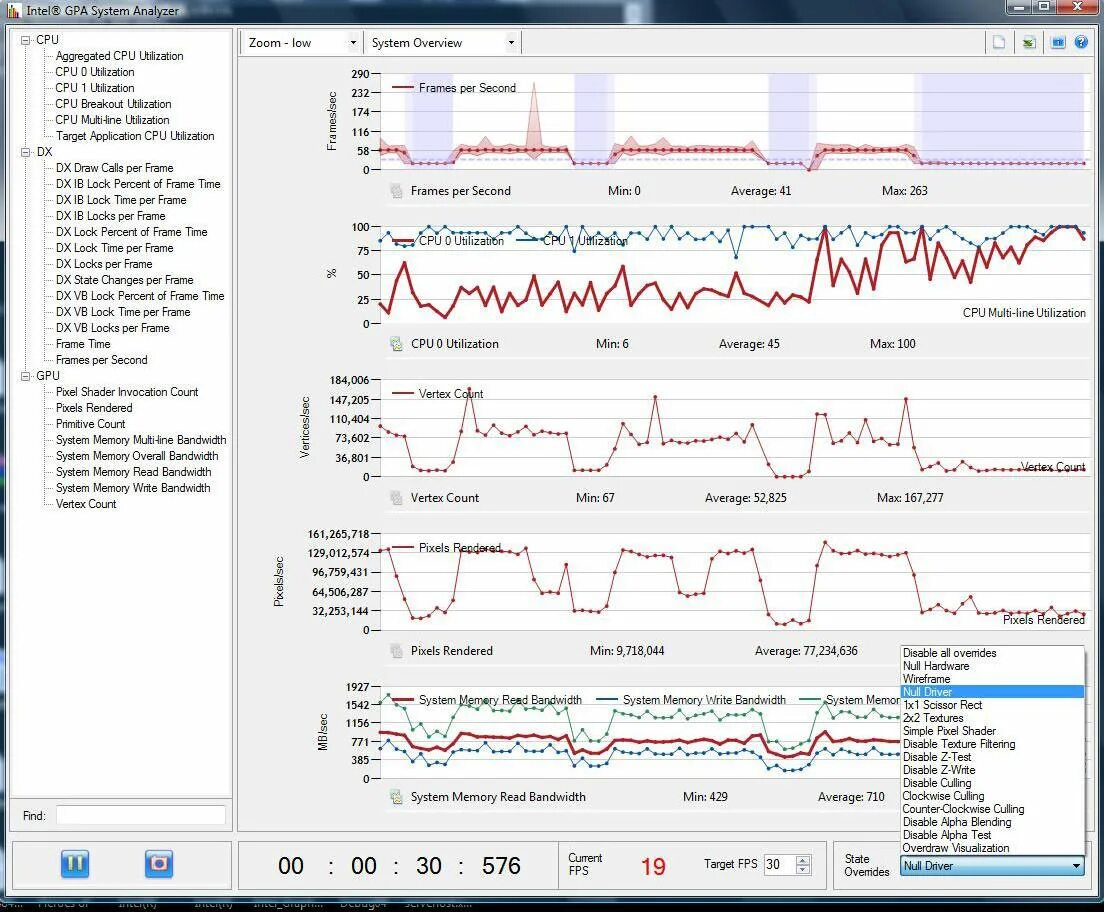Click the CPU Multi-line Utilization chart label
This screenshot has height=912, width=1104.
pos(1024,313)
